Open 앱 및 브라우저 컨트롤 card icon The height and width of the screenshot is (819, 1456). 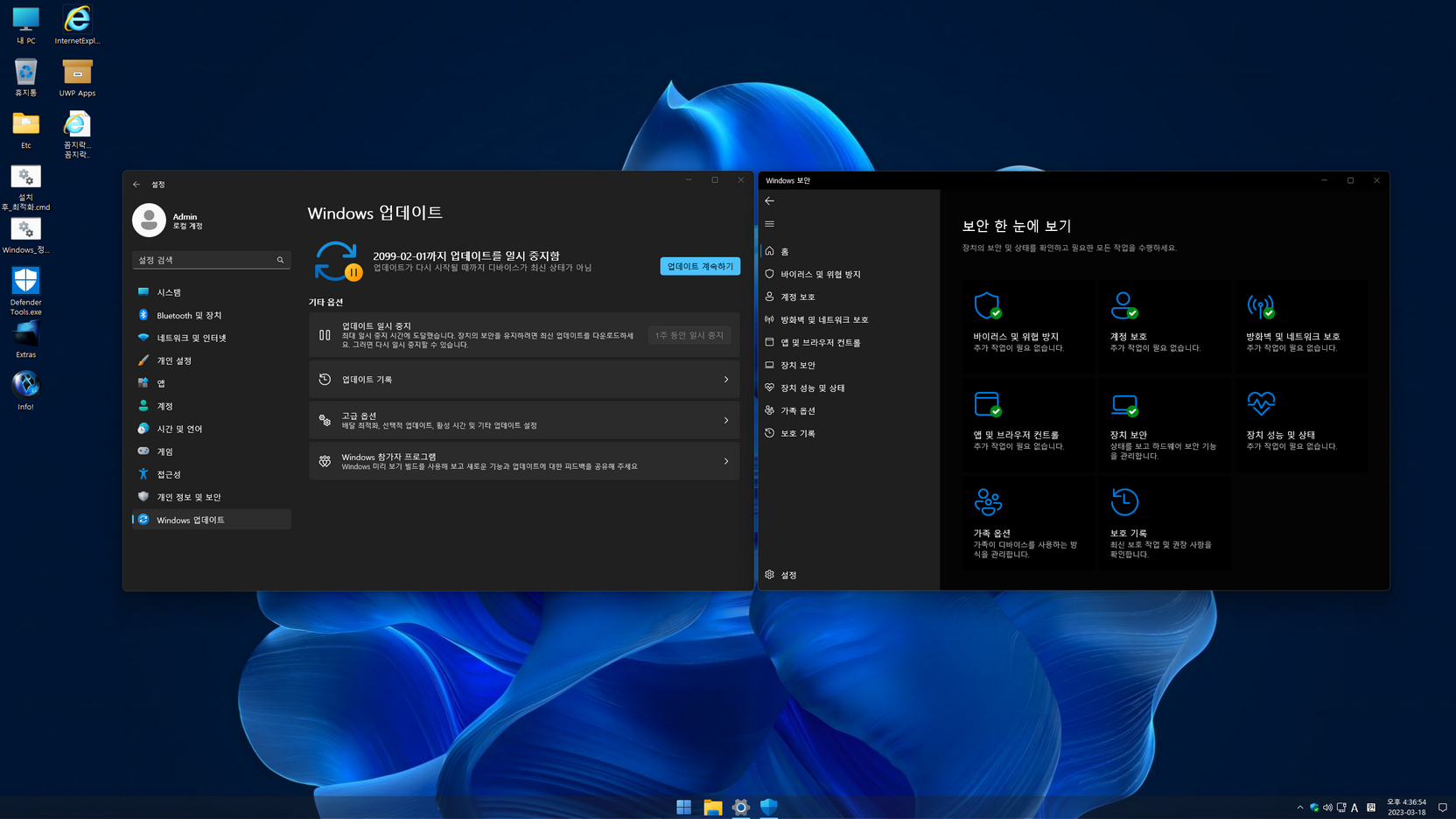(988, 404)
